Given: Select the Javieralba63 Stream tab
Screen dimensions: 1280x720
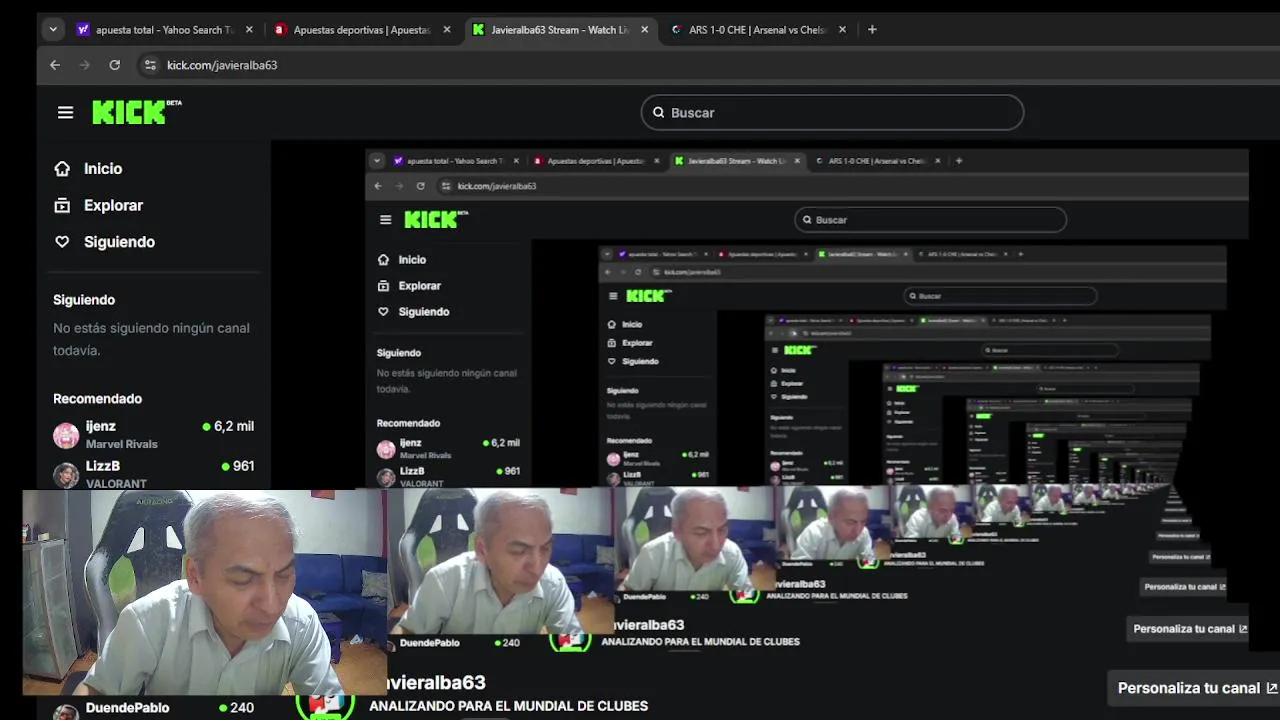Looking at the screenshot, I should coord(560,30).
